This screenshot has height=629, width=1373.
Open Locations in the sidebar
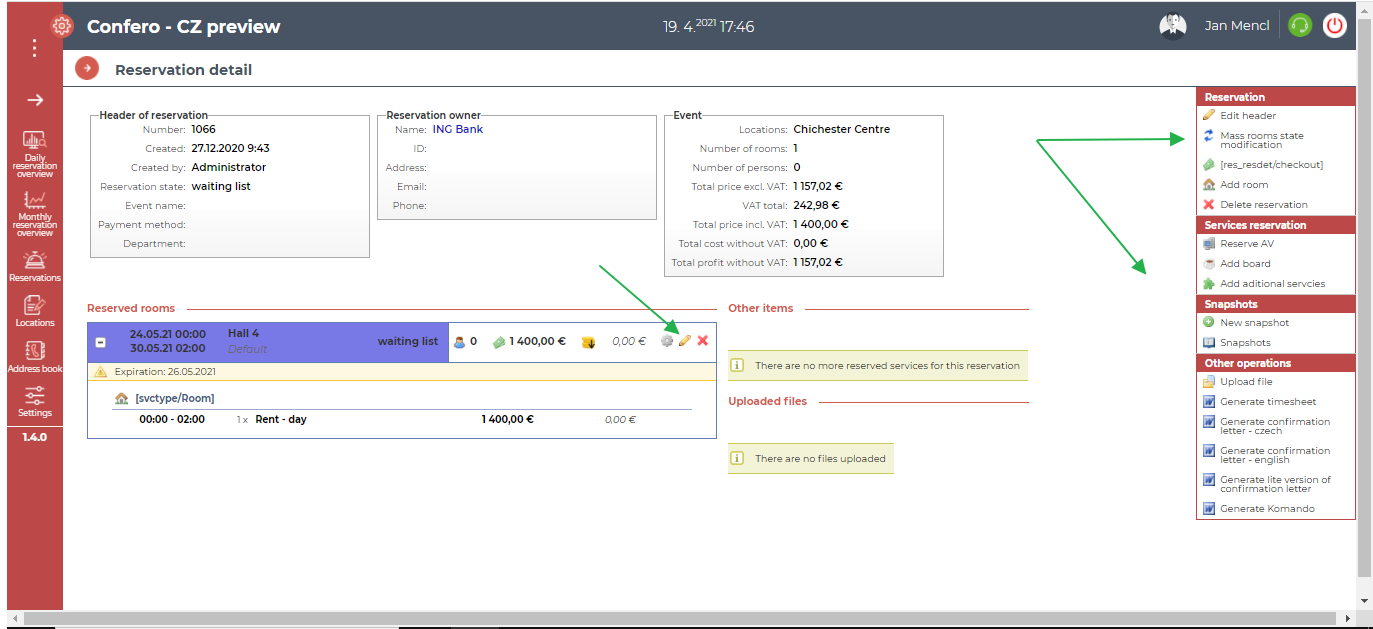point(35,311)
